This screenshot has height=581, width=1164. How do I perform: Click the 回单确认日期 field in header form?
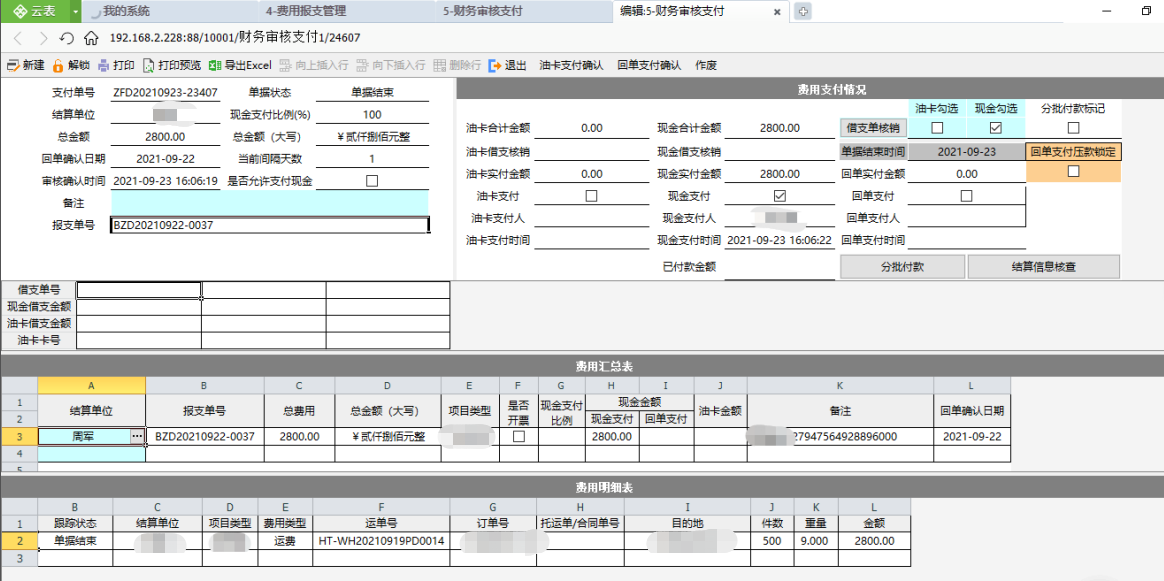click(x=166, y=158)
